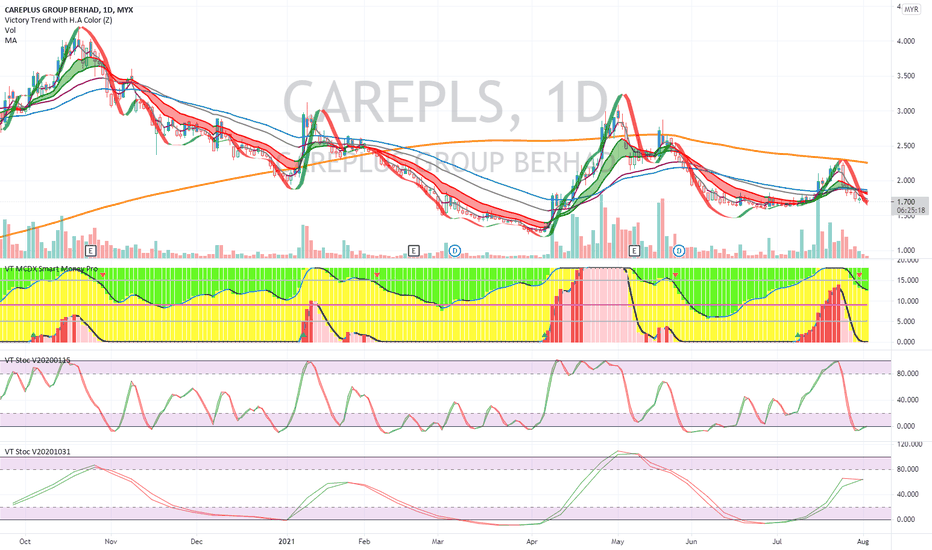Click the Jun label on the time axis
Image resolution: width=932 pixels, height=550 pixels.
point(691,542)
